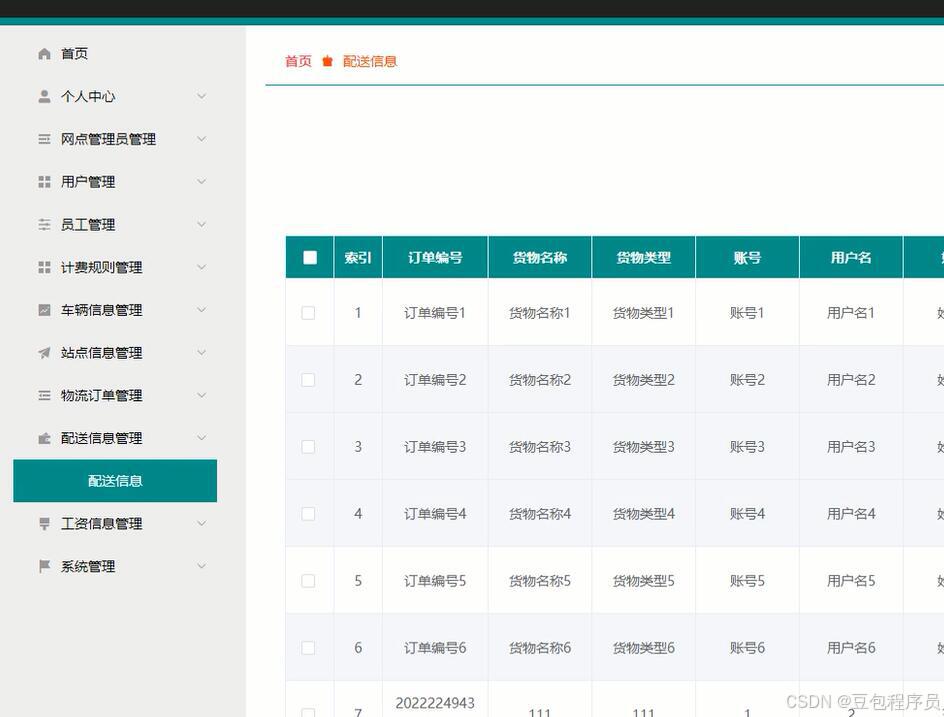Screen dimensions: 944x717
Task: Click the 配送信息 breadcrumb link
Action: point(370,61)
